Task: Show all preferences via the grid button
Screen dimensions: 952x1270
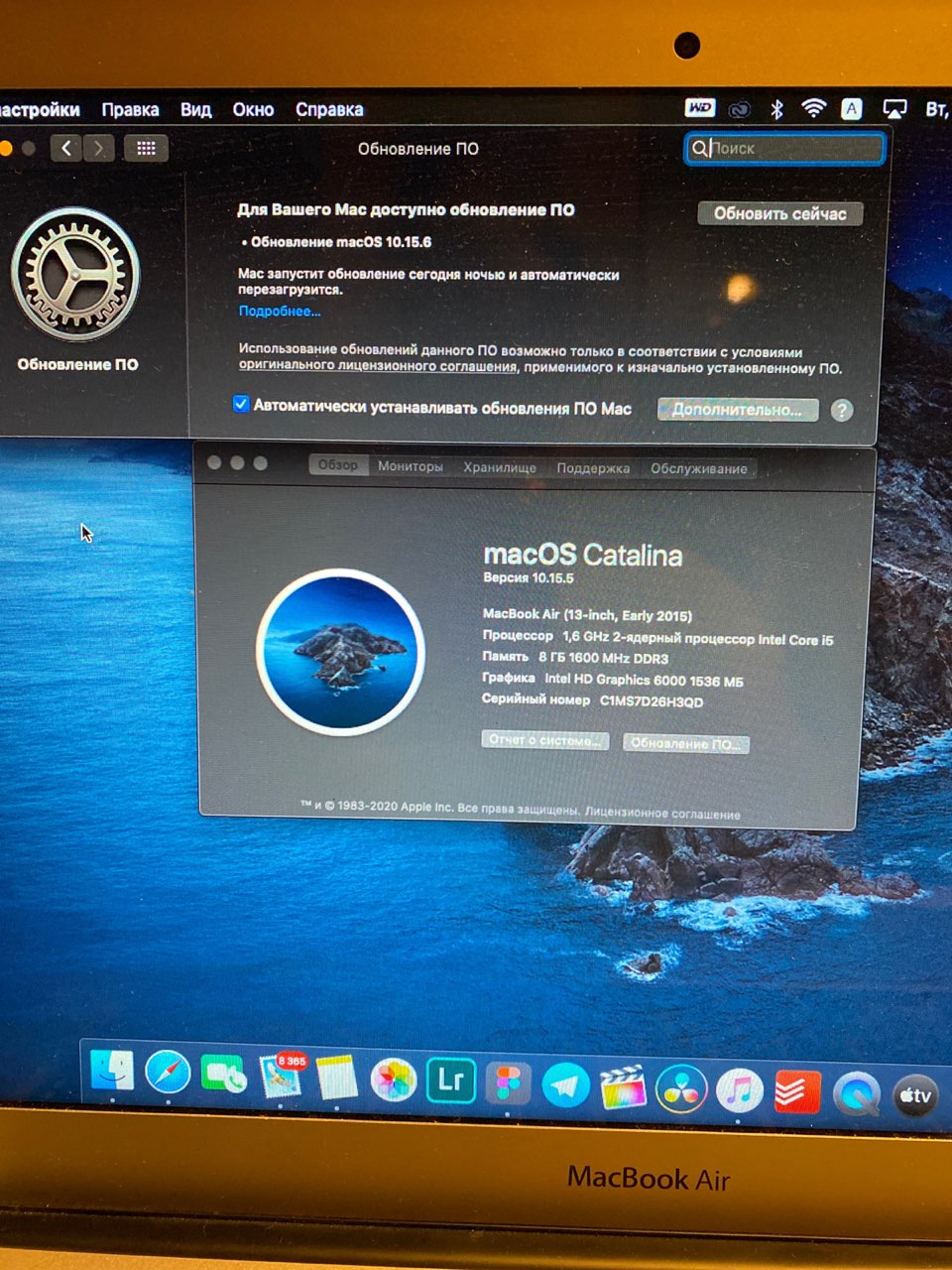Action: tap(146, 149)
